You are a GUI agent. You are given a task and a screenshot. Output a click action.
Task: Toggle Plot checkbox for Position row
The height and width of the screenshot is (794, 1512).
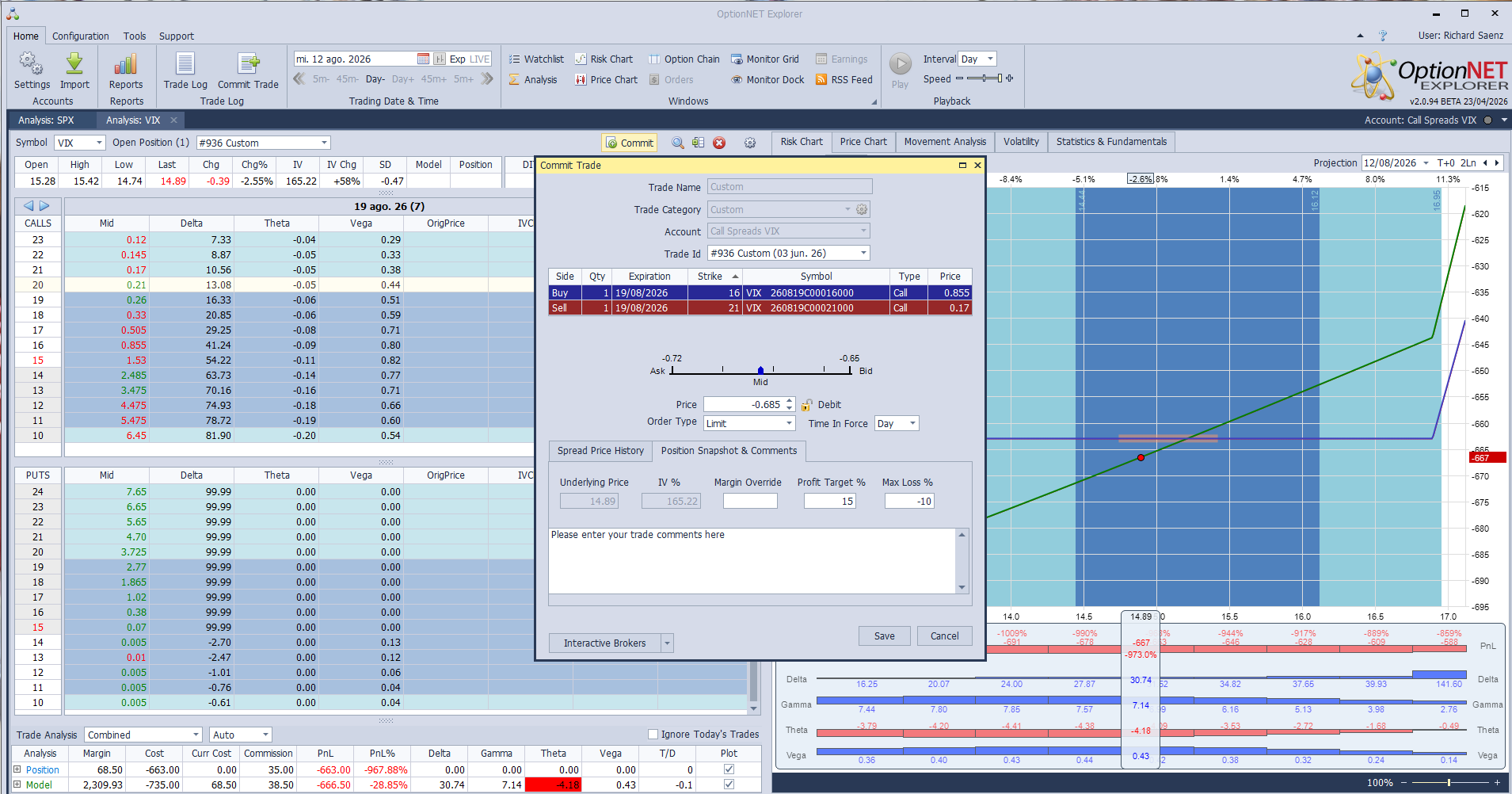pyautogui.click(x=729, y=769)
